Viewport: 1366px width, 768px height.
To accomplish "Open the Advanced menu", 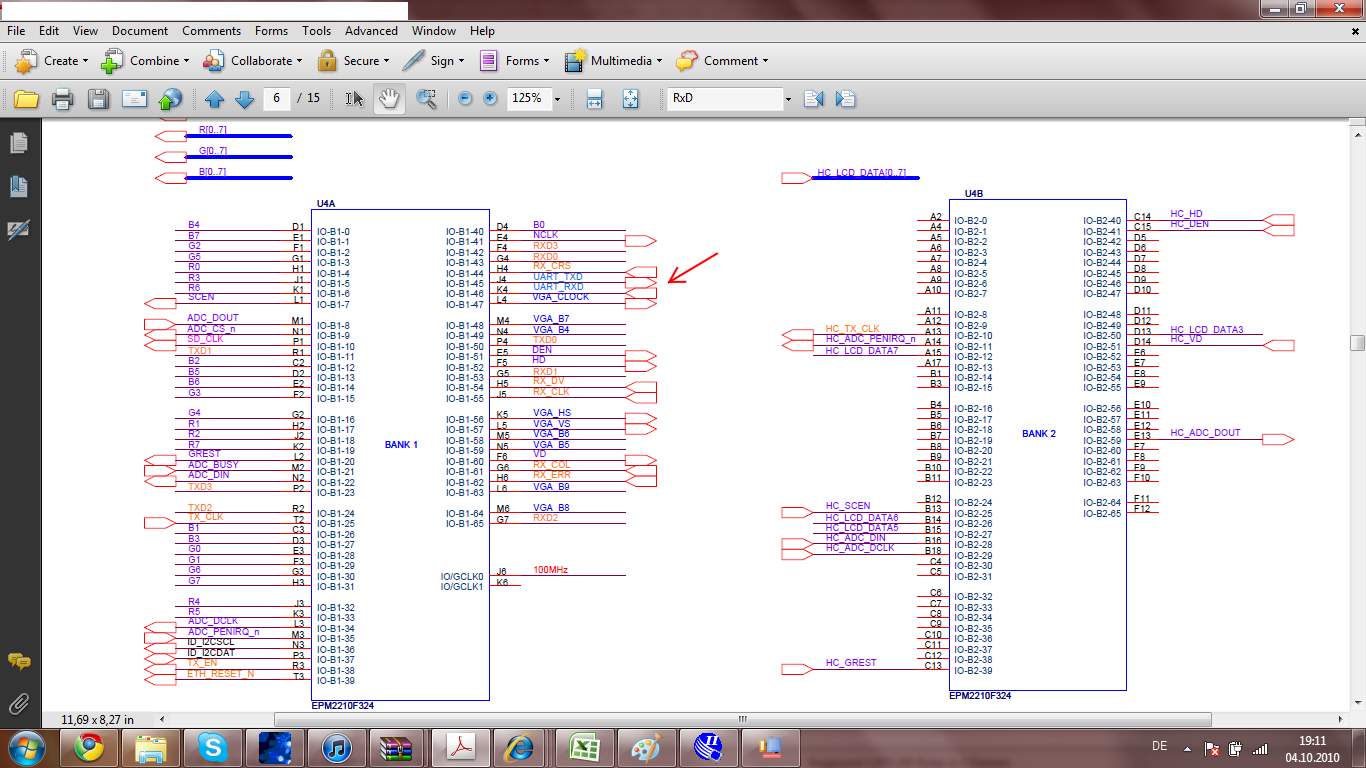I will click(372, 31).
